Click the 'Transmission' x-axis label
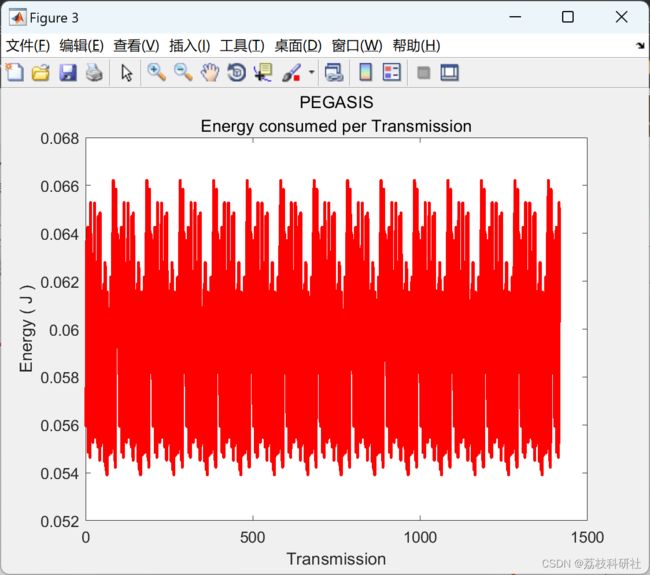 coord(336,559)
